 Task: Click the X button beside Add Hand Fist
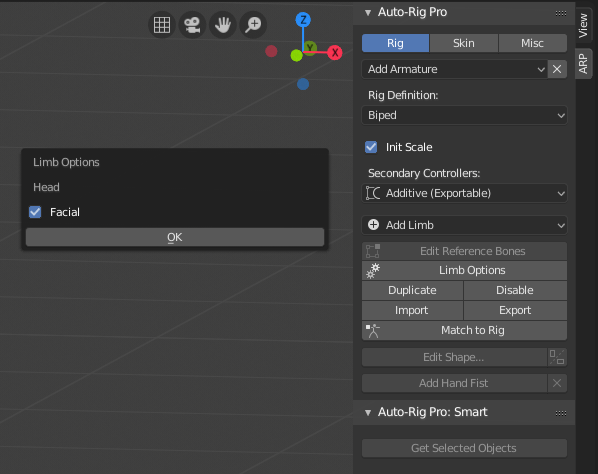[557, 383]
